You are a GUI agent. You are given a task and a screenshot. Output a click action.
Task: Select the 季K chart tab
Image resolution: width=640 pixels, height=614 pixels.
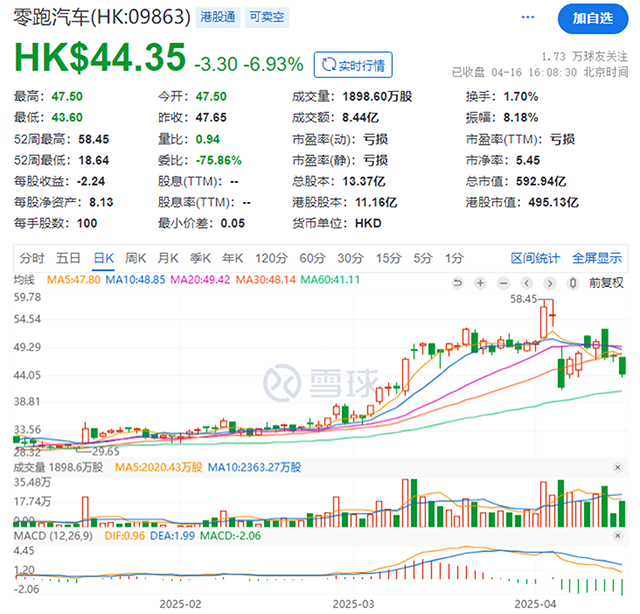pyautogui.click(x=200, y=258)
